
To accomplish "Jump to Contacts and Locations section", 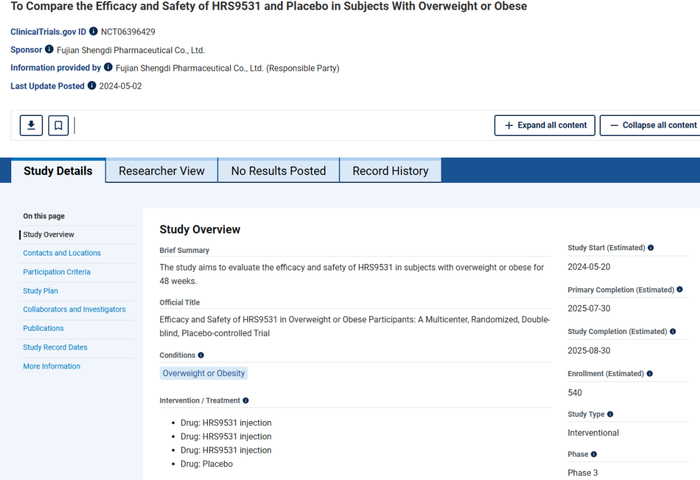I will tap(62, 253).
